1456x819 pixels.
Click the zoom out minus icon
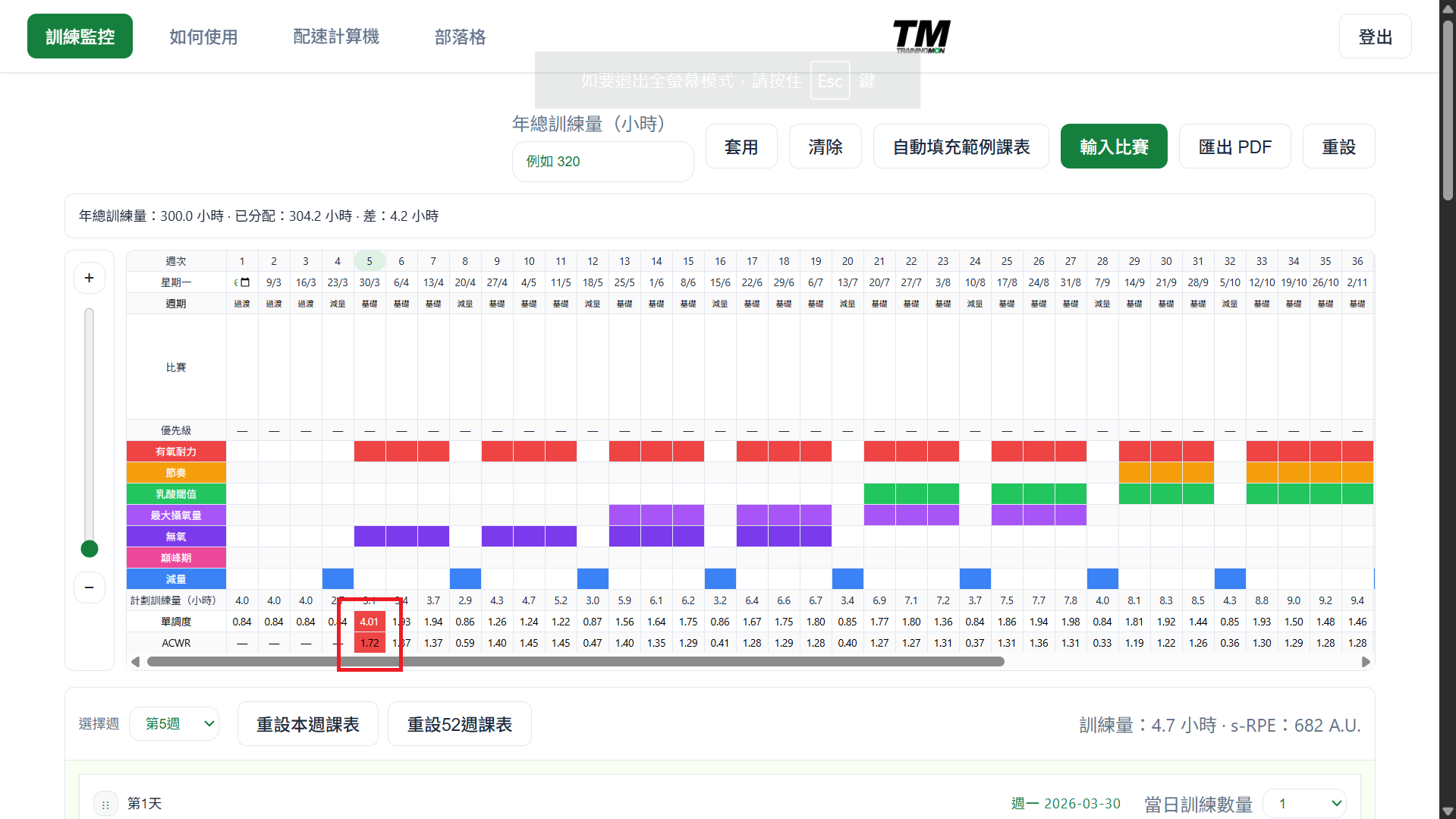pos(89,587)
